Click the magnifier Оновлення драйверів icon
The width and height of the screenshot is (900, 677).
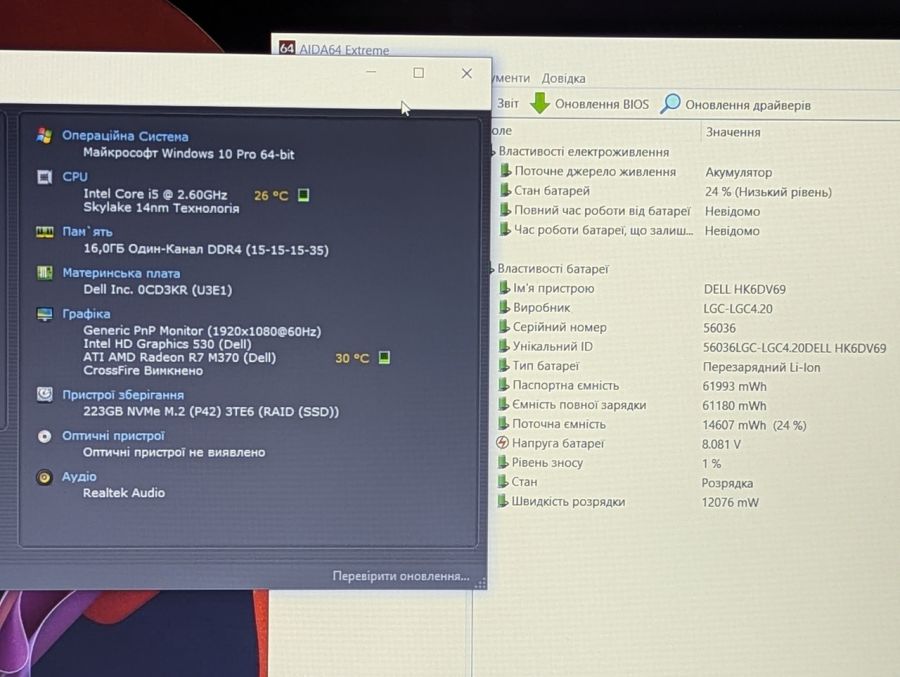pos(670,103)
